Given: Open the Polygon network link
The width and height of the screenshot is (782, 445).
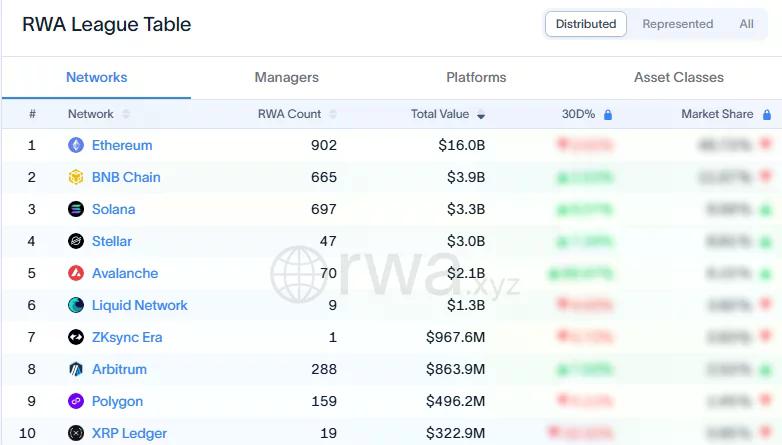Looking at the screenshot, I should (117, 401).
